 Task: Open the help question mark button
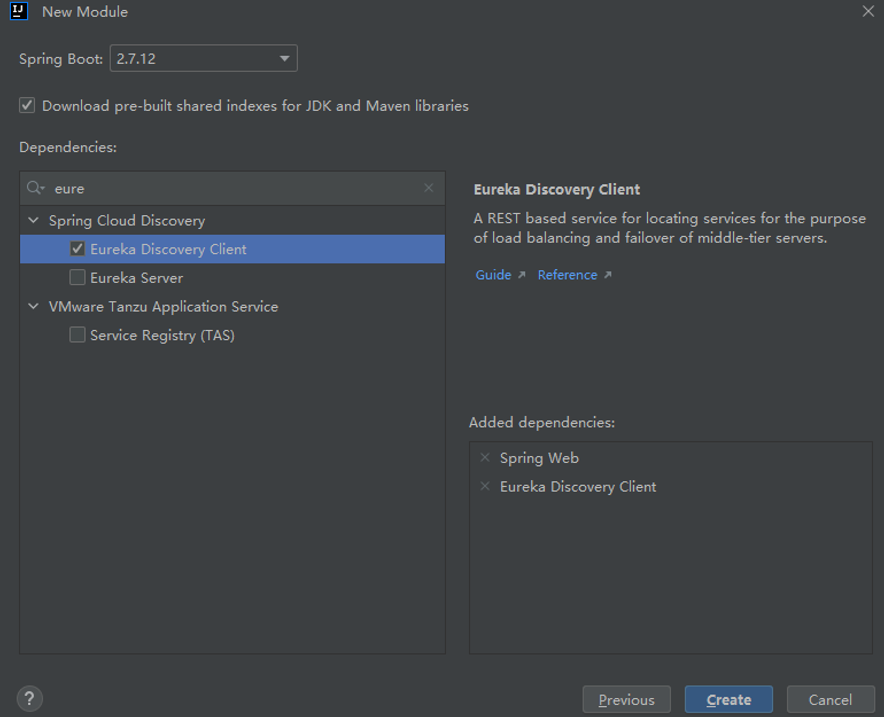click(30, 699)
